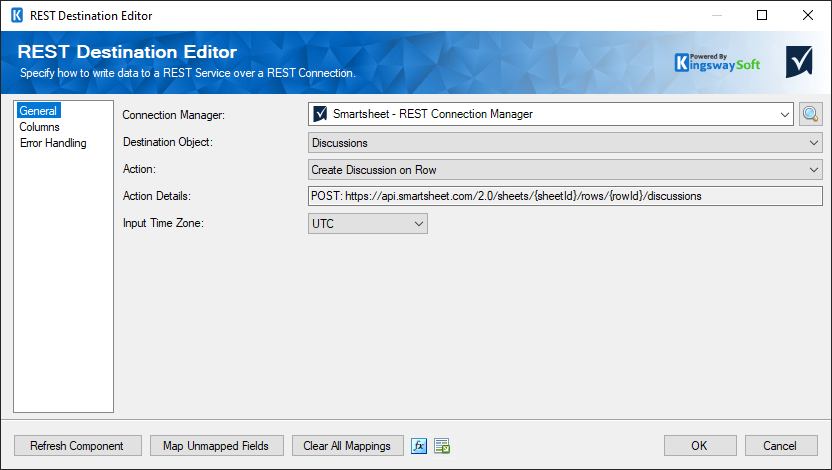Expand the Connection Manager dropdown
This screenshot has height=470, width=832.
pyautogui.click(x=785, y=114)
